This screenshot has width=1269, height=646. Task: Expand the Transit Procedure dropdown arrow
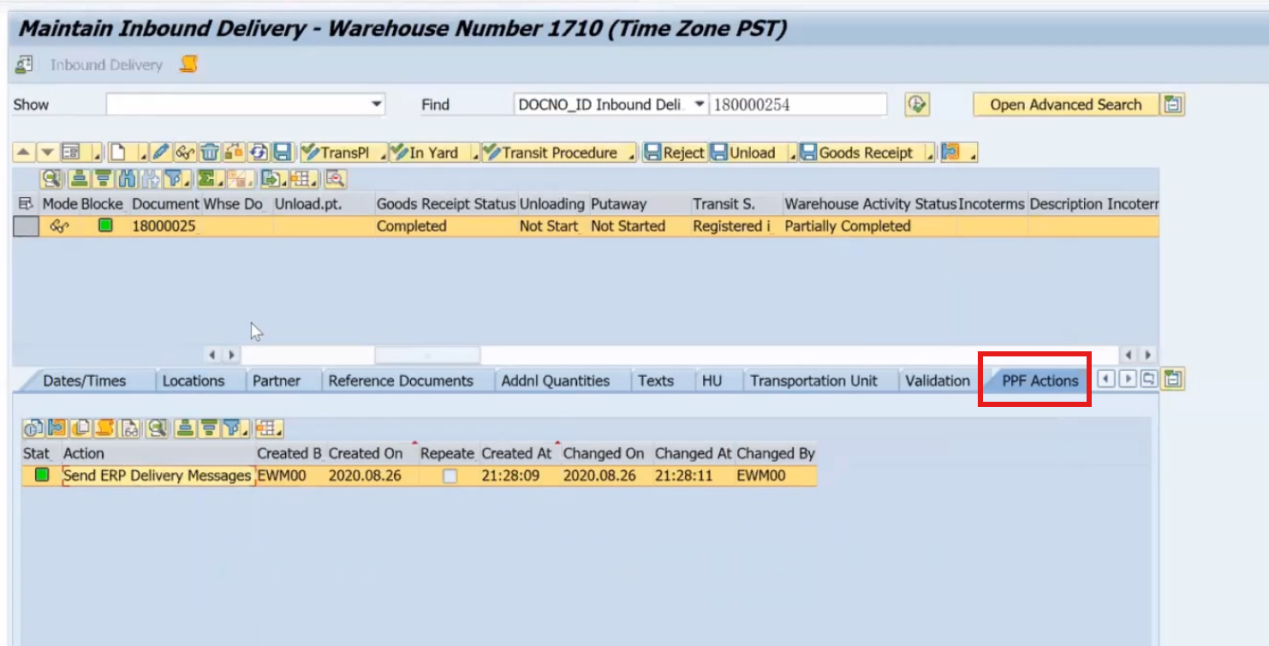(x=631, y=153)
